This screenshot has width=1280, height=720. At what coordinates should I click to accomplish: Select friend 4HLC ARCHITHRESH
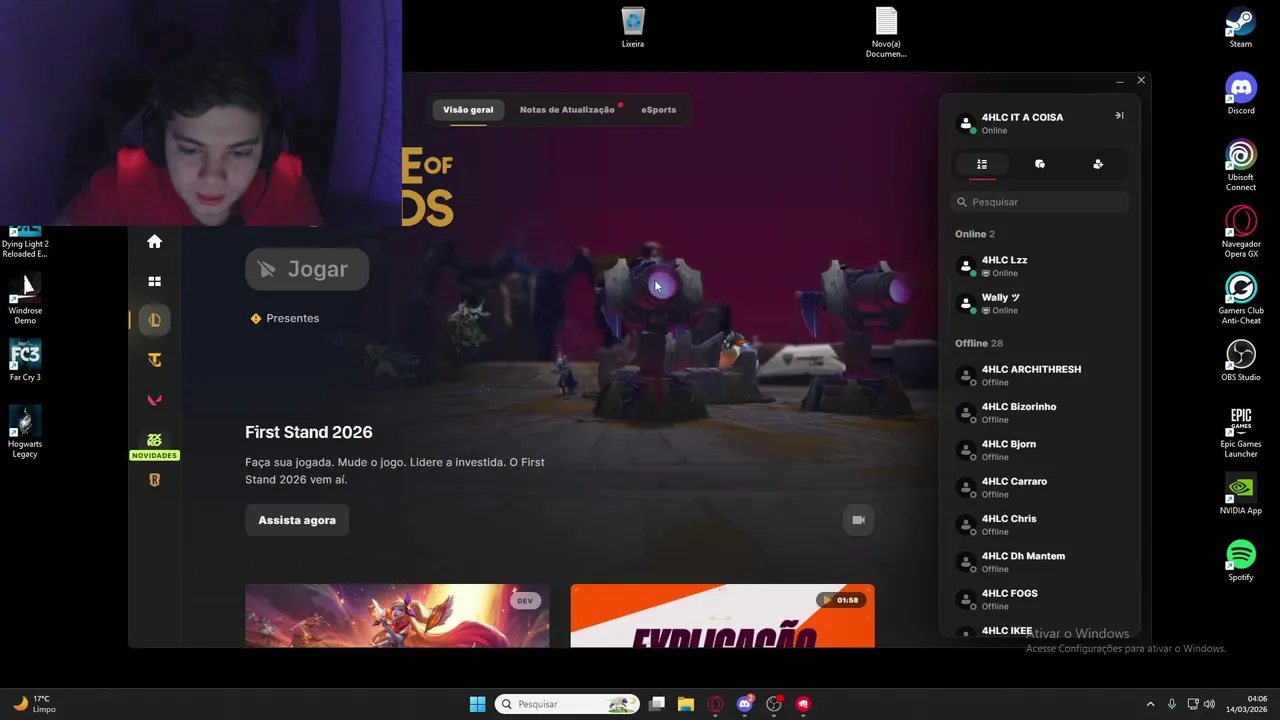(x=1040, y=375)
